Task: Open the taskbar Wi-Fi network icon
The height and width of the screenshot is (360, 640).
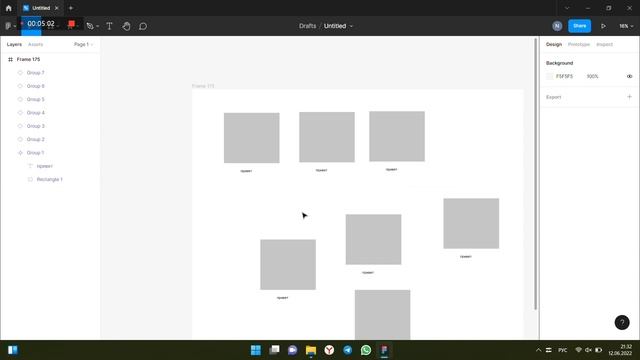Action: (x=578, y=350)
